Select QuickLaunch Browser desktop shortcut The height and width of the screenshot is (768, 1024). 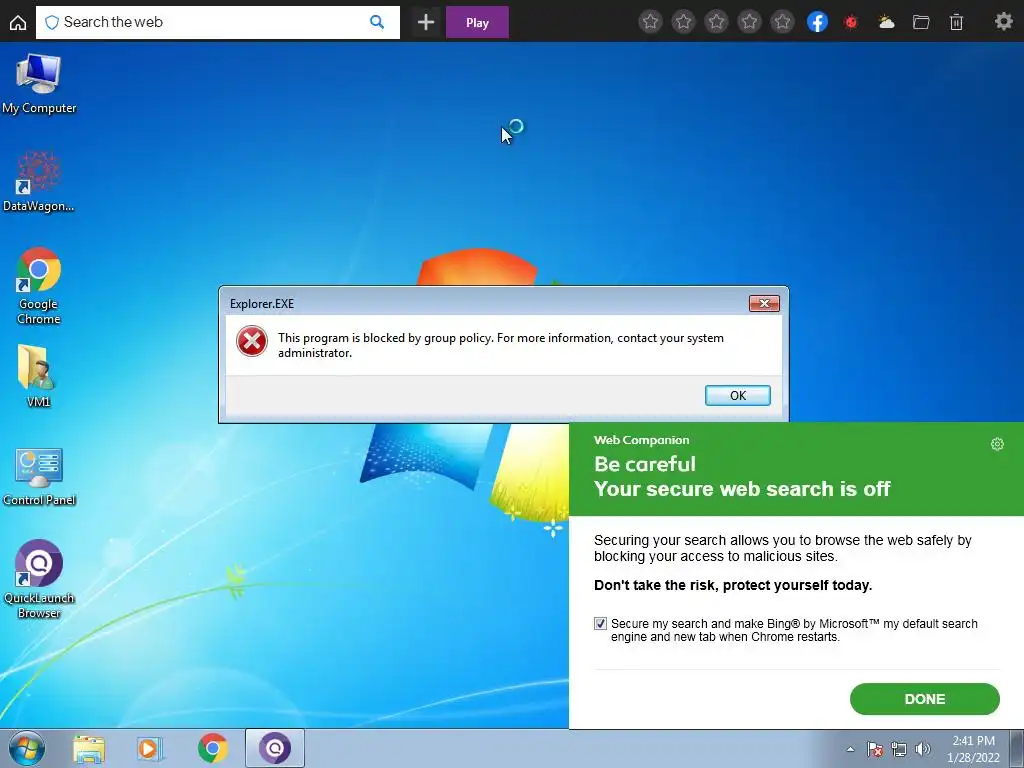39,579
